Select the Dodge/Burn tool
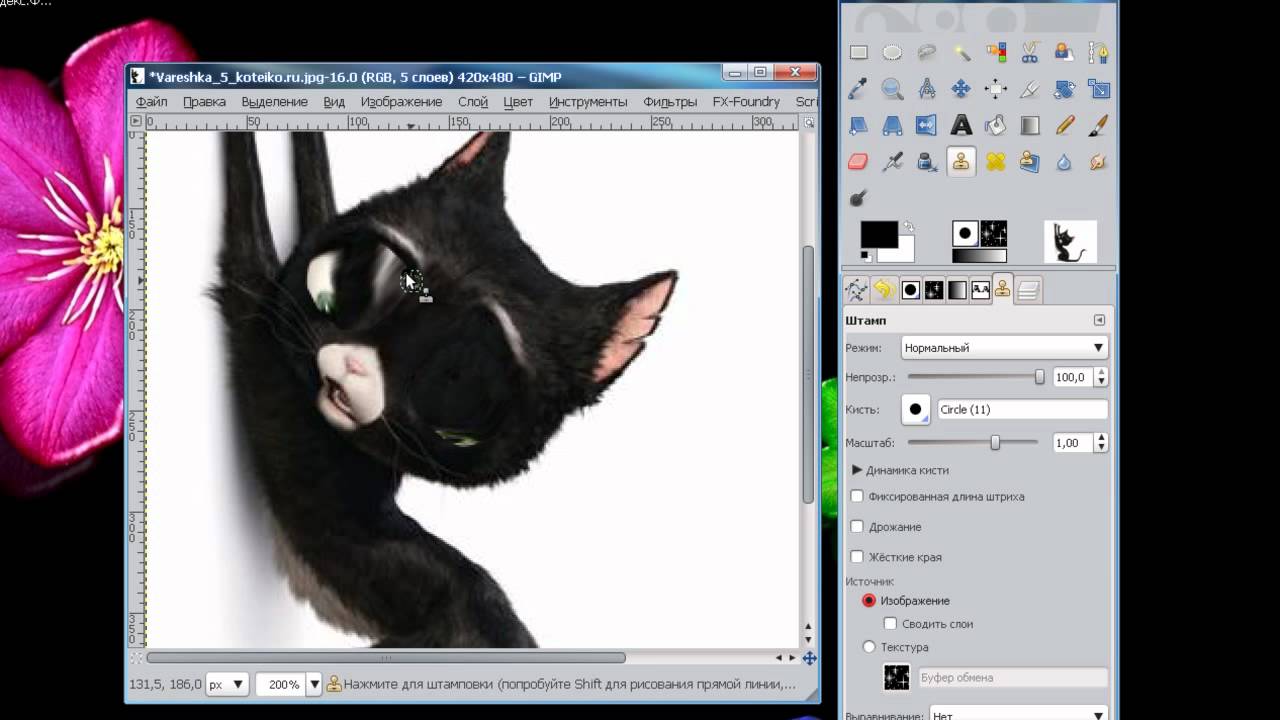The width and height of the screenshot is (1280, 720). (x=859, y=197)
